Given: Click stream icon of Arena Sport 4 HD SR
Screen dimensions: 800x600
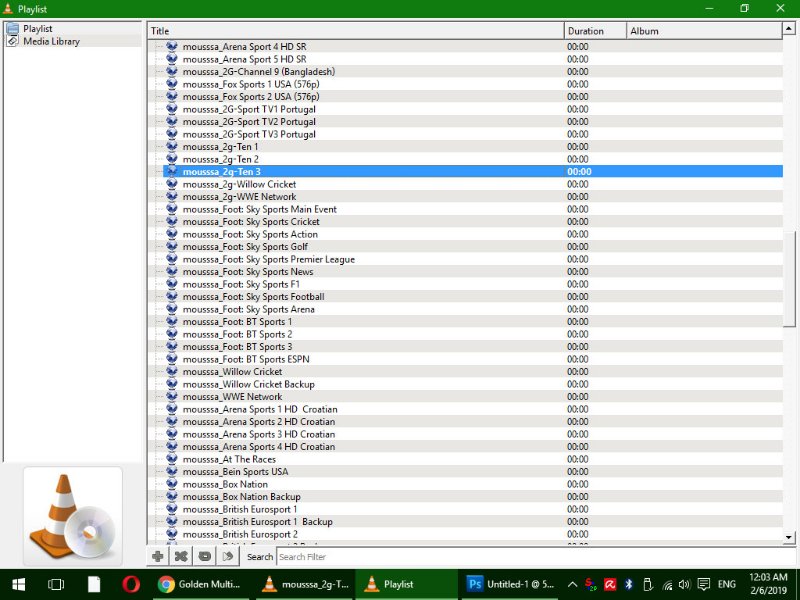Looking at the screenshot, I should (172, 46).
